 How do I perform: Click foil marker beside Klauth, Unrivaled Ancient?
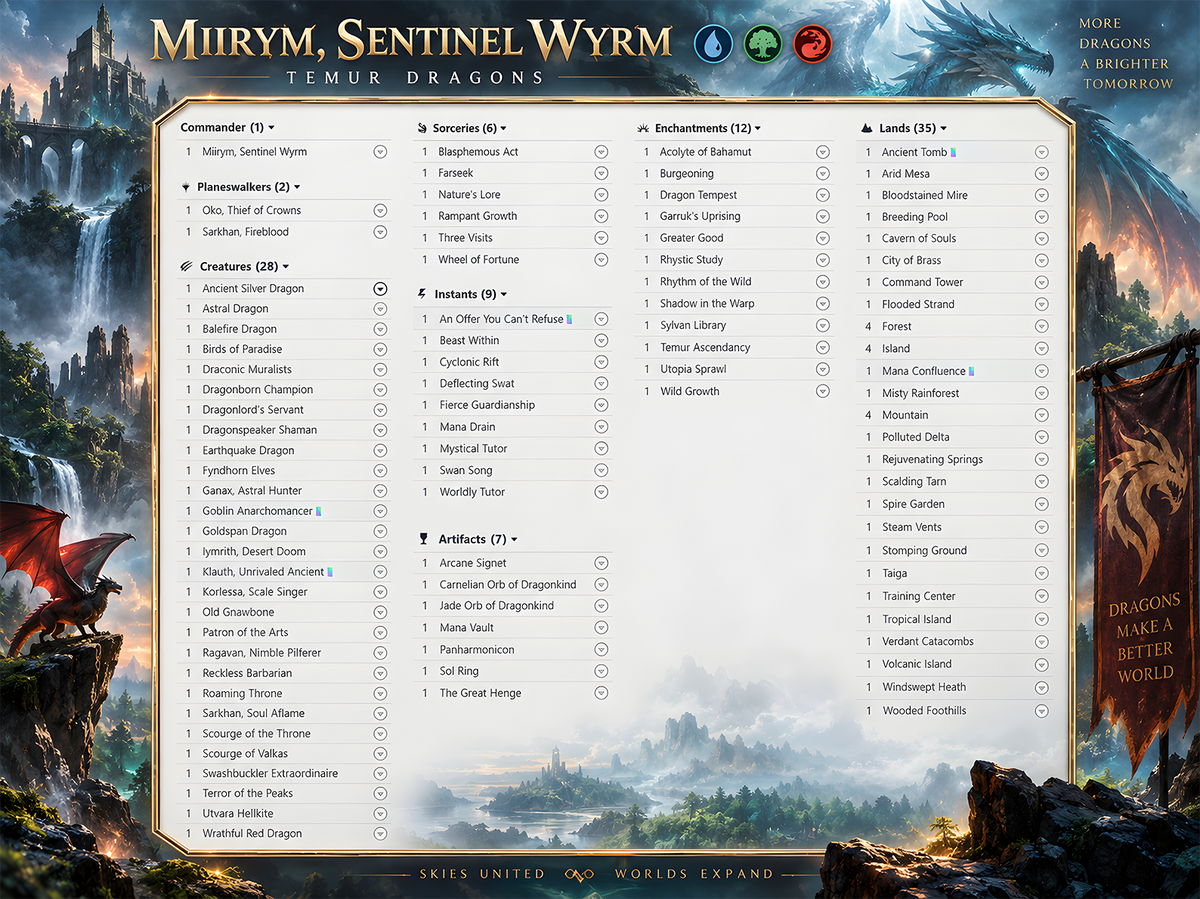click(x=330, y=572)
